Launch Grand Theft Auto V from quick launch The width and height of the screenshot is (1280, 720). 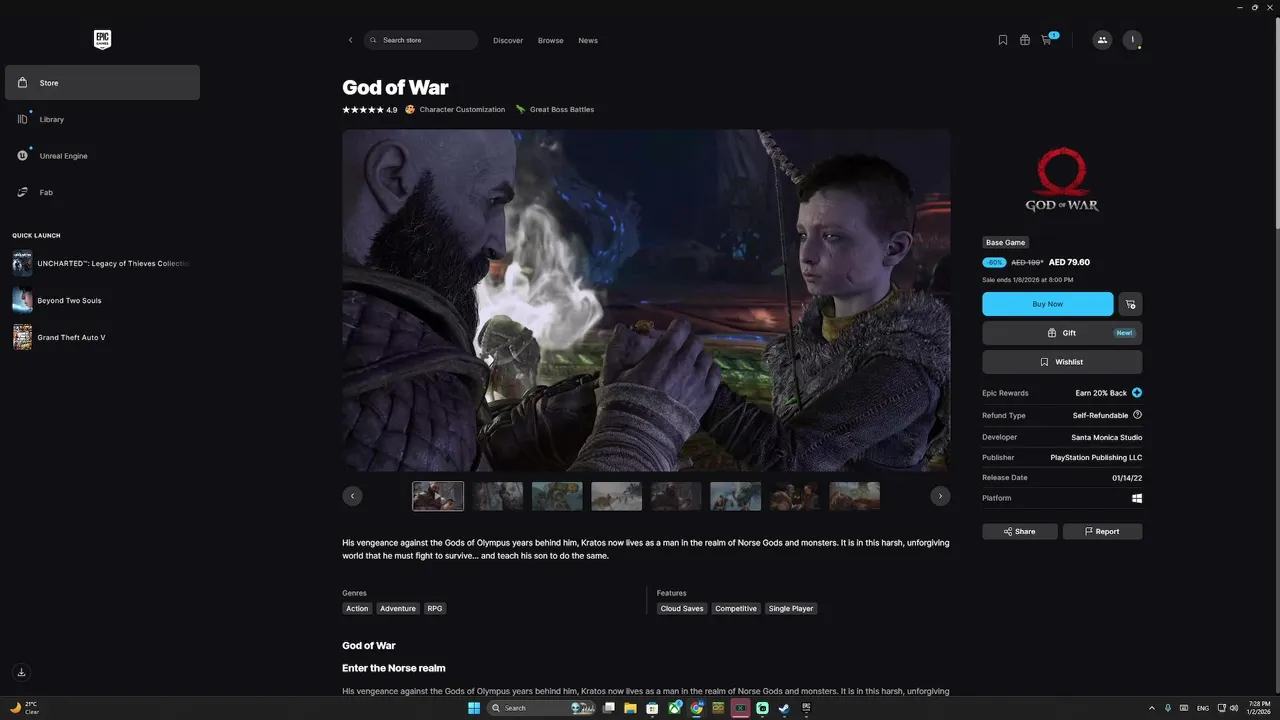click(x=59, y=337)
